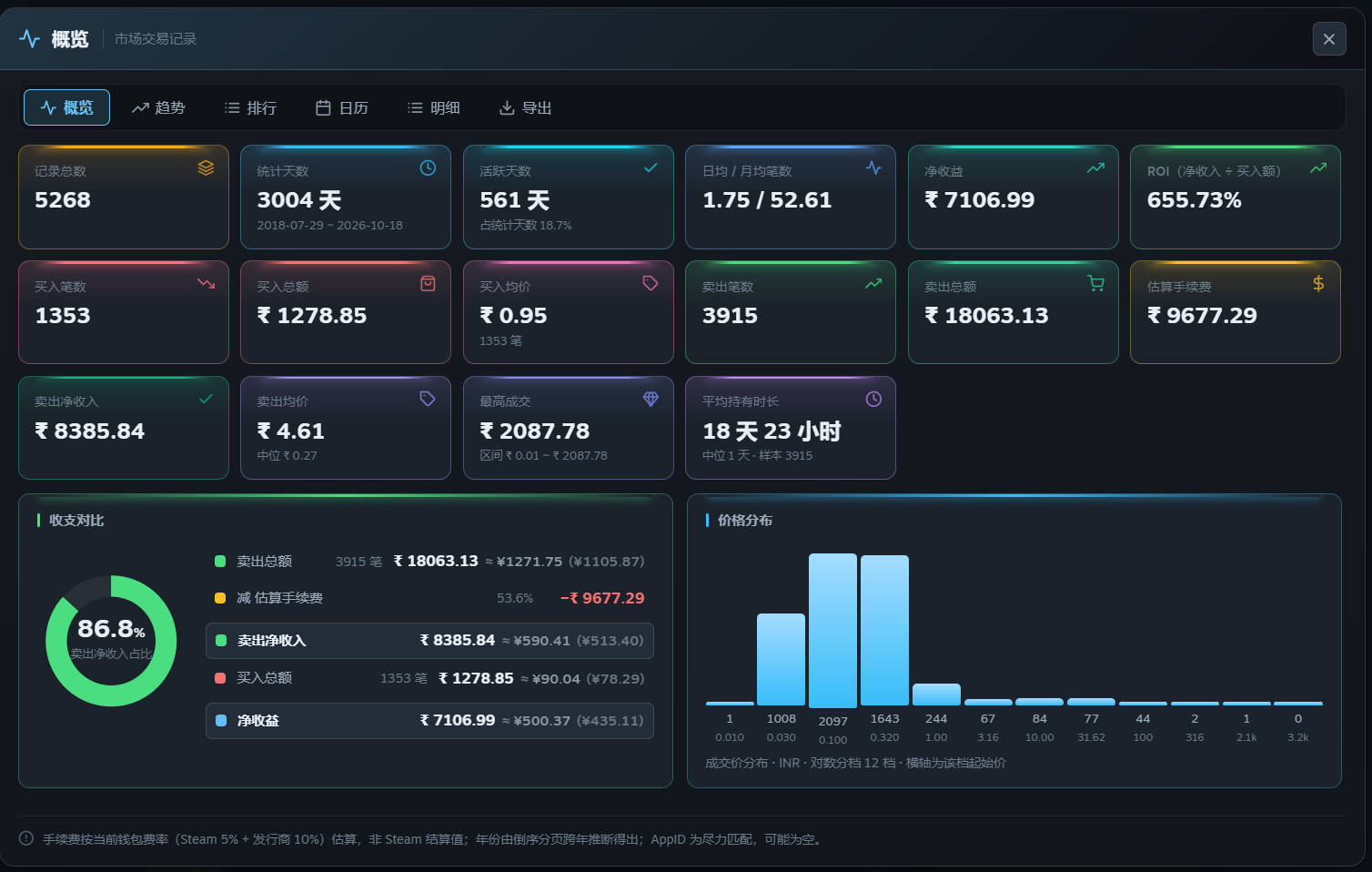Switch to the 趋势 tab
1372x872 pixels.
click(x=158, y=107)
